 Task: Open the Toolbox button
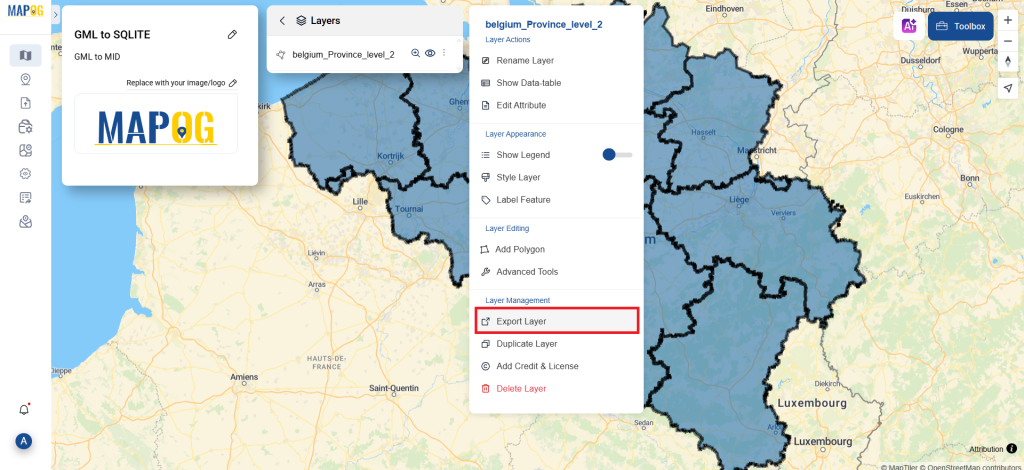(961, 26)
